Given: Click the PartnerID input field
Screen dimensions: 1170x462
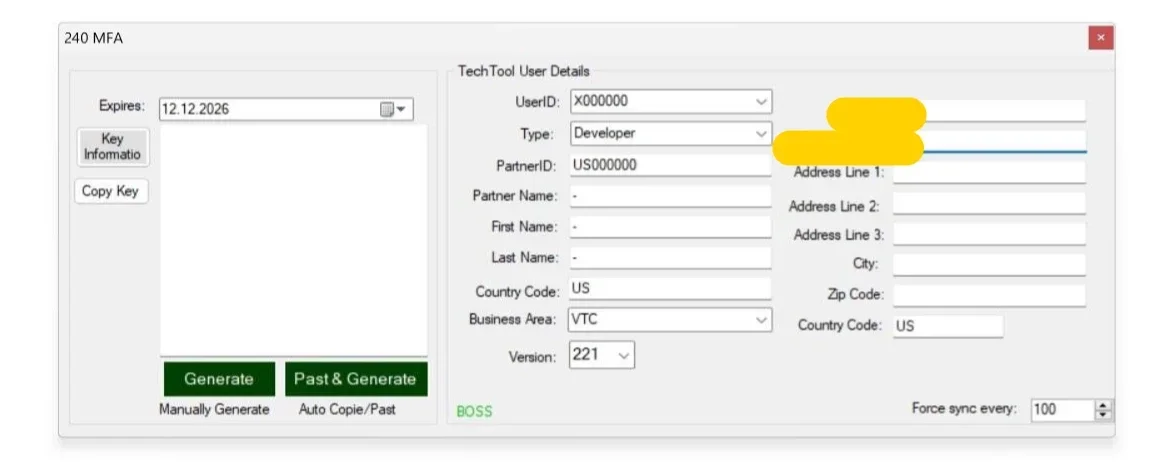Looking at the screenshot, I should 670,165.
